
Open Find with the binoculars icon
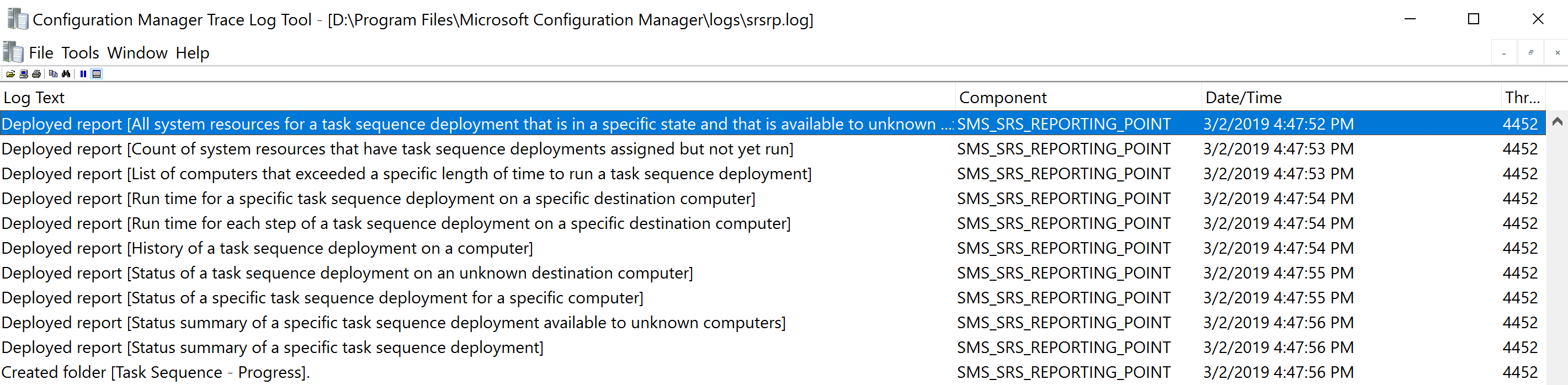[66, 74]
